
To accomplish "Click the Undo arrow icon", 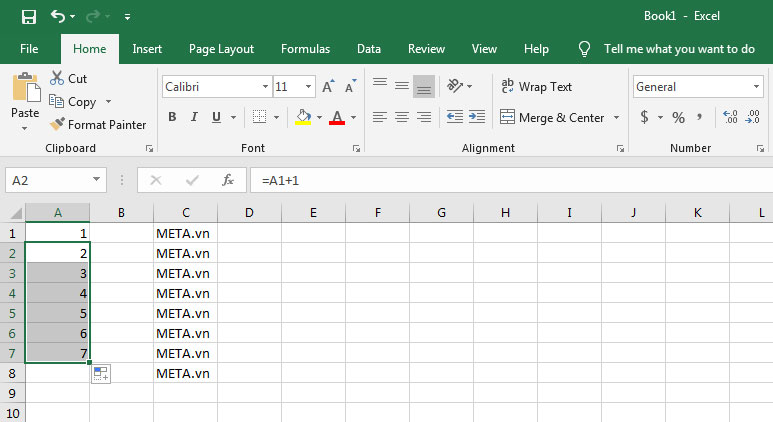I will (x=58, y=17).
